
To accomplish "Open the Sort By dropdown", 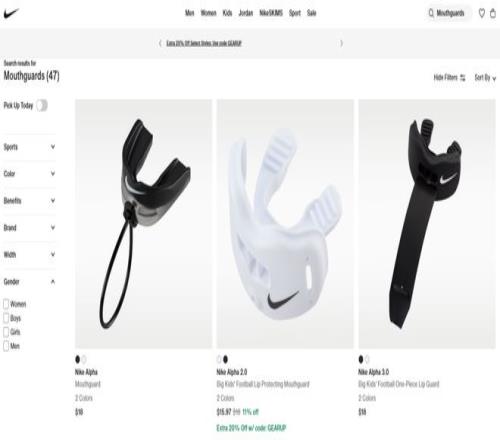I will (x=485, y=78).
